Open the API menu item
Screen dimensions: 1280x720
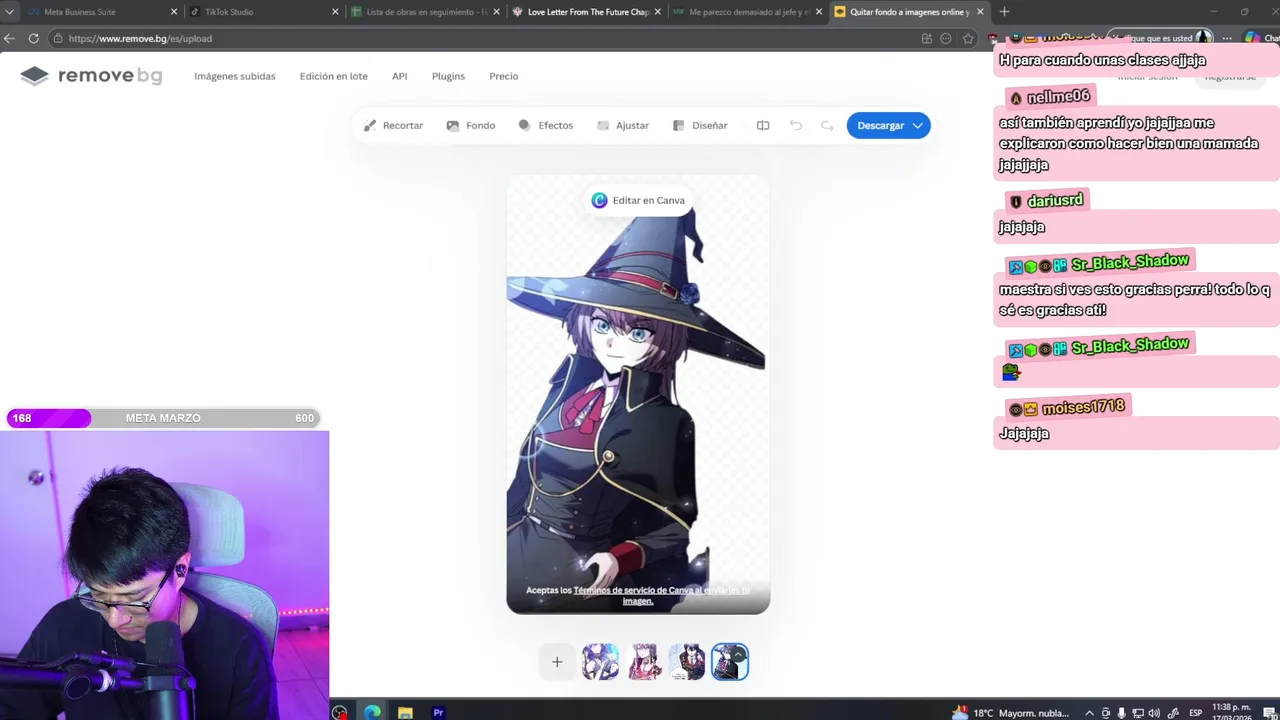tap(400, 76)
